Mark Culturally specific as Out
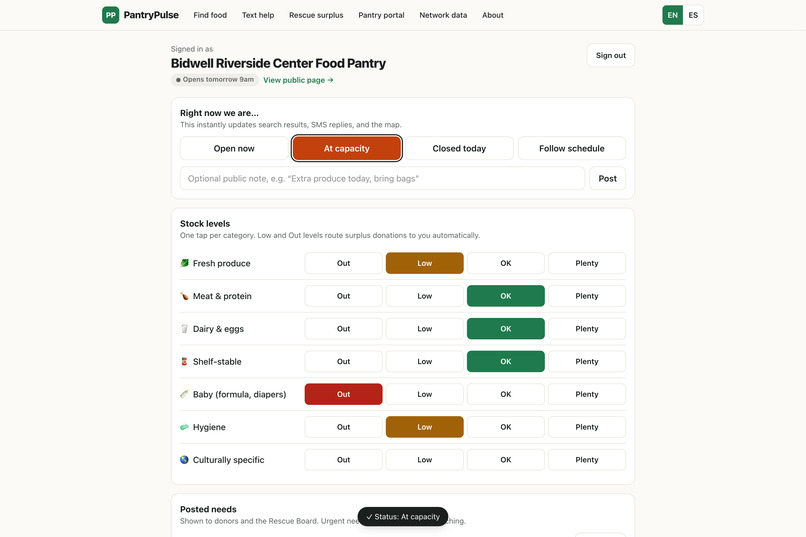The image size is (806, 537). [x=343, y=460]
